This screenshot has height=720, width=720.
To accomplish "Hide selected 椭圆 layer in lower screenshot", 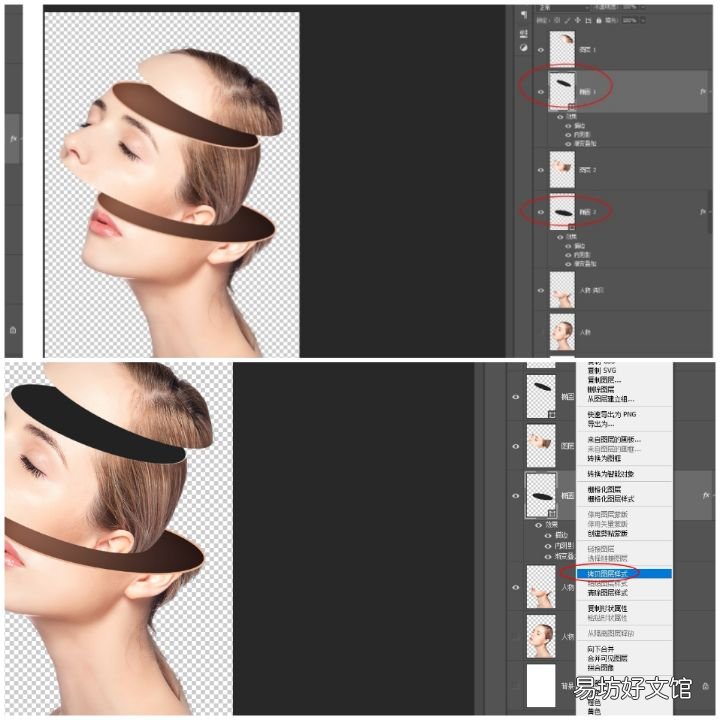I will (x=516, y=496).
